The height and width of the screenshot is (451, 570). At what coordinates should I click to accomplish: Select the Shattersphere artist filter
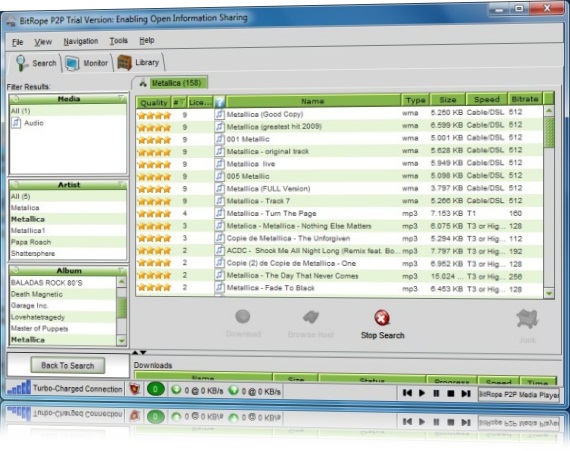68,253
